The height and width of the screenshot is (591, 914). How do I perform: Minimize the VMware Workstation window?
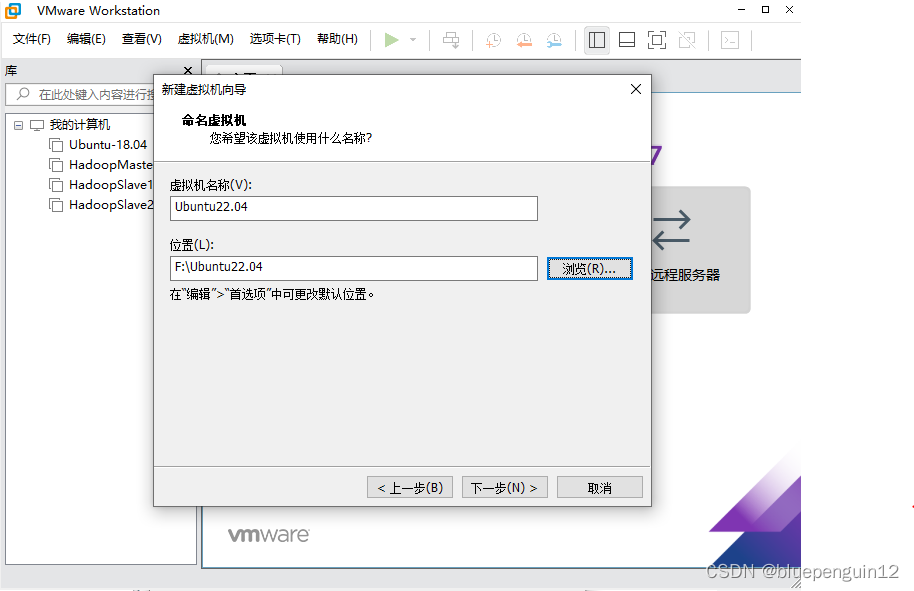[x=741, y=10]
